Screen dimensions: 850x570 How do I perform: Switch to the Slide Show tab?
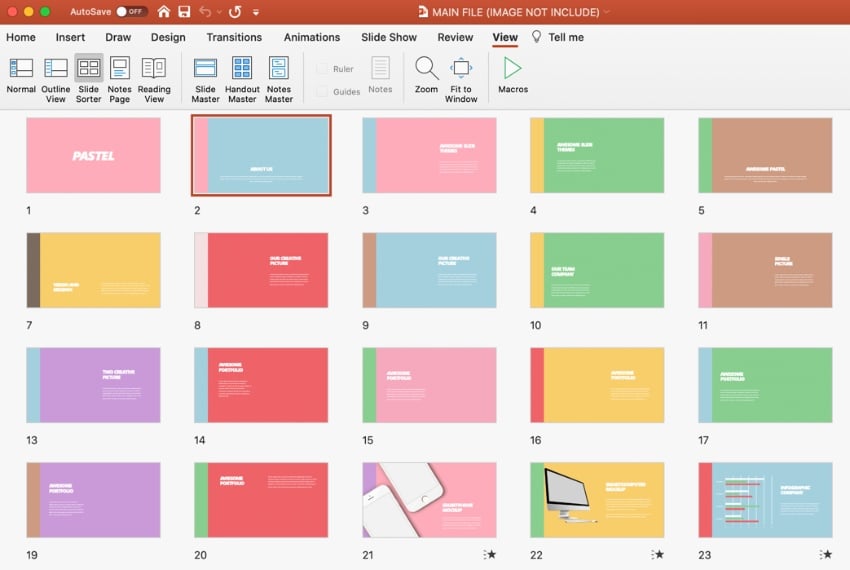click(389, 37)
